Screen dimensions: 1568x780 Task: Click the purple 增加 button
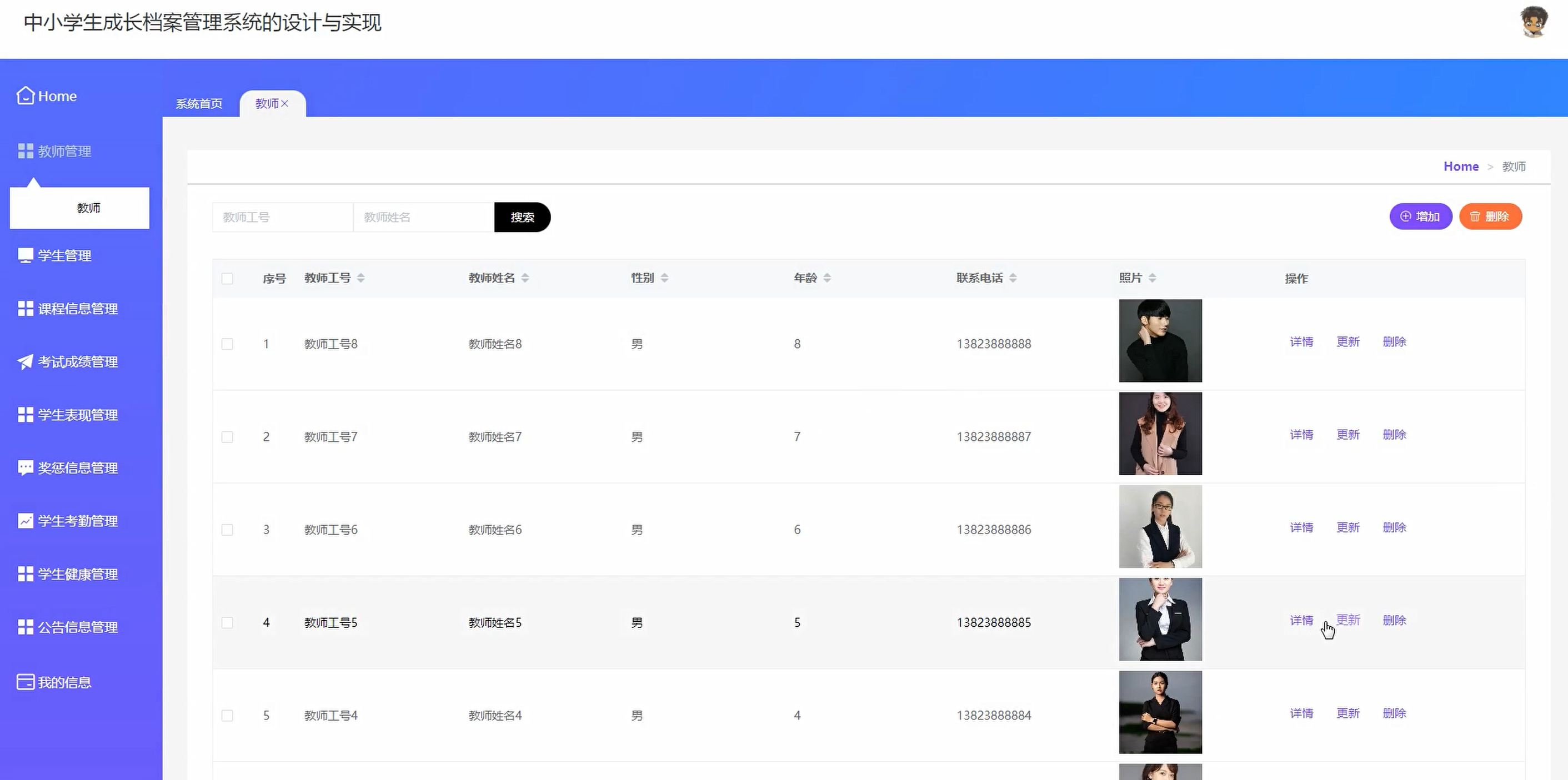(x=1421, y=217)
